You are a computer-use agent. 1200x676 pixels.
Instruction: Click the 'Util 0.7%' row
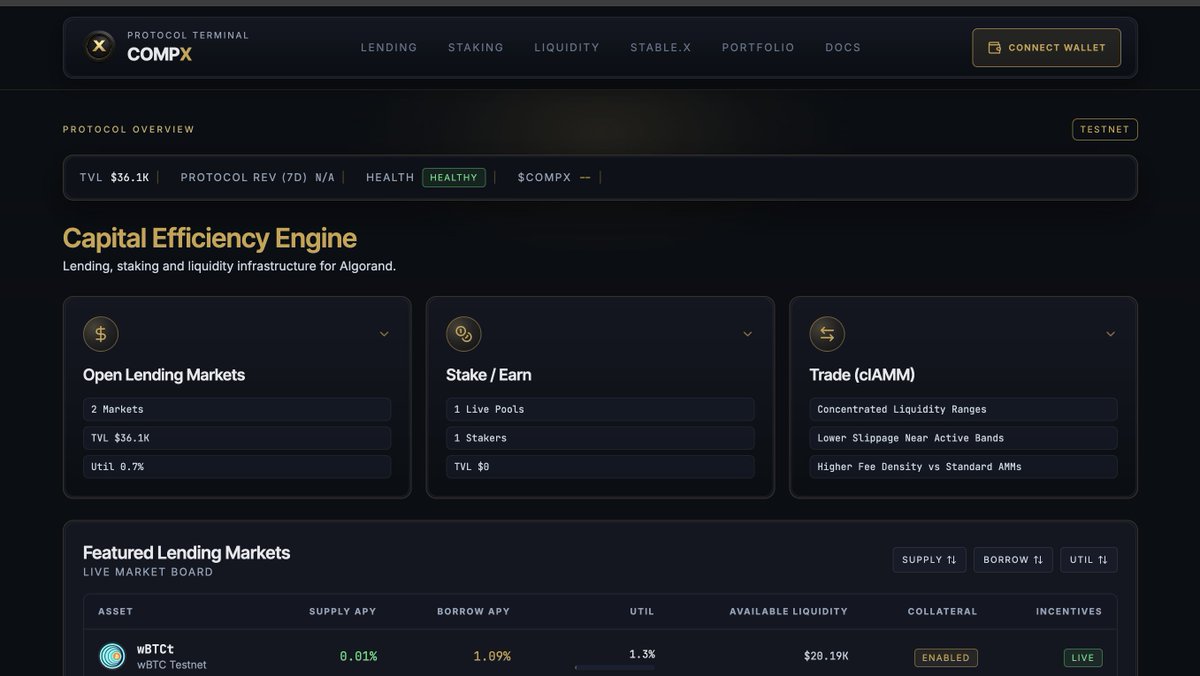point(237,467)
